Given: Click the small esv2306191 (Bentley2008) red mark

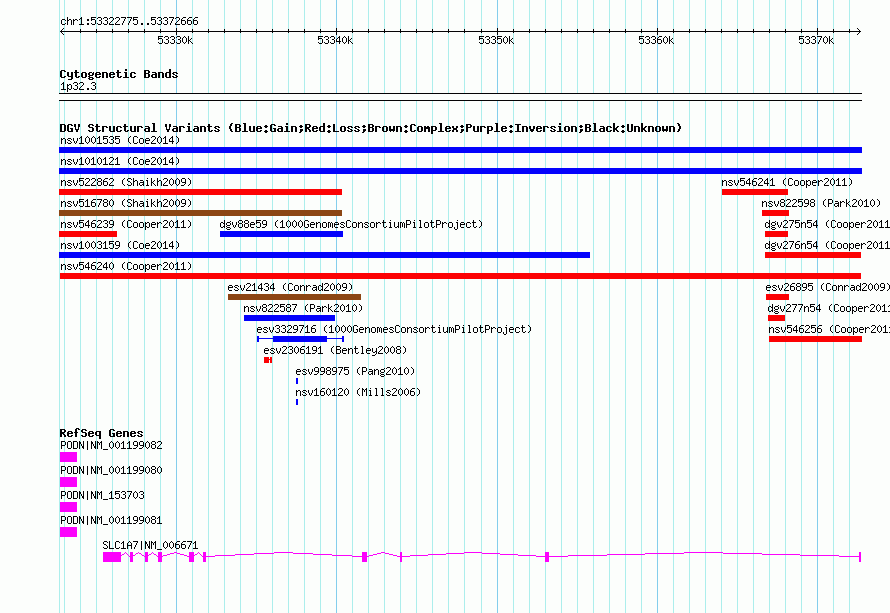Looking at the screenshot, I should [268, 360].
